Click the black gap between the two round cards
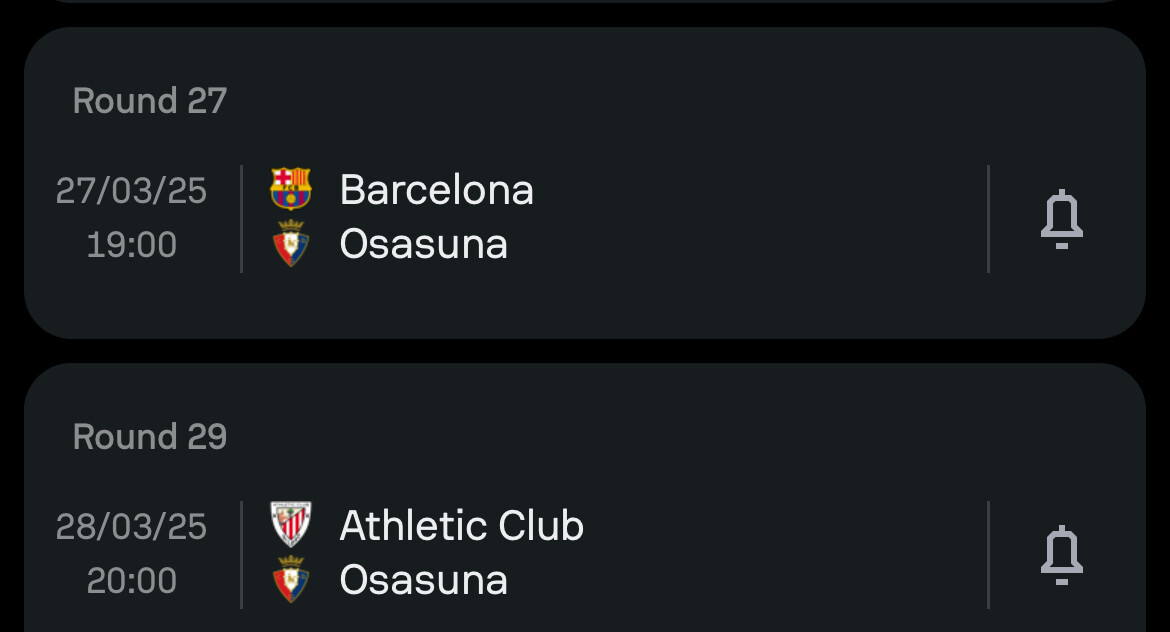Screen dimensions: 1170x632 pos(585,351)
